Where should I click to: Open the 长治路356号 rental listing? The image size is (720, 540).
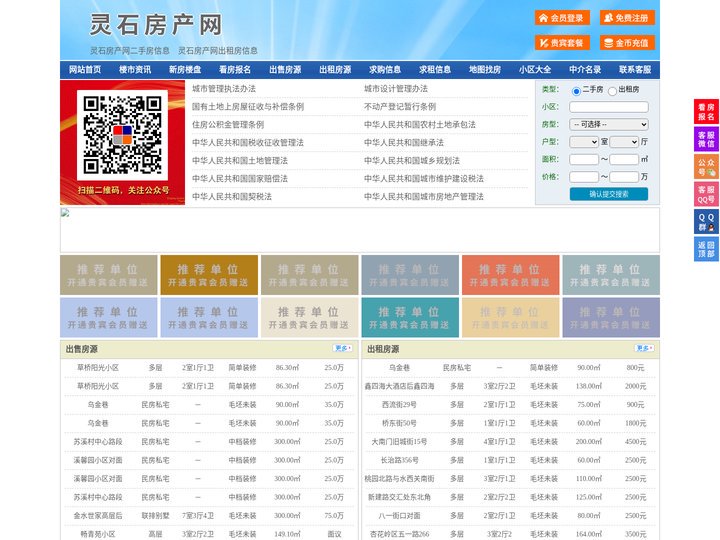[399, 460]
